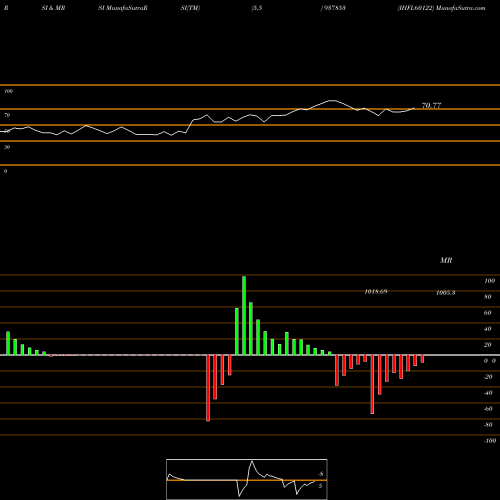
Task: Click the -80 label on MR axis
Action: click(488, 425)
